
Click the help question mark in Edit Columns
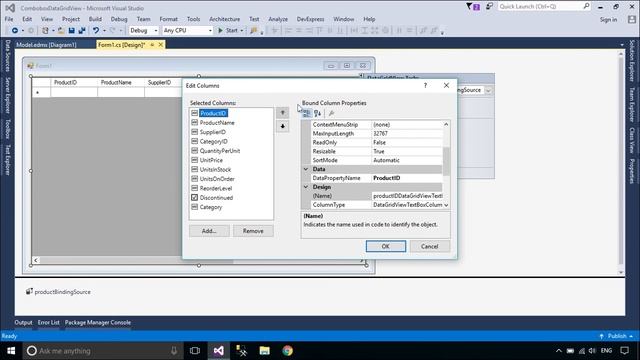[x=425, y=85]
